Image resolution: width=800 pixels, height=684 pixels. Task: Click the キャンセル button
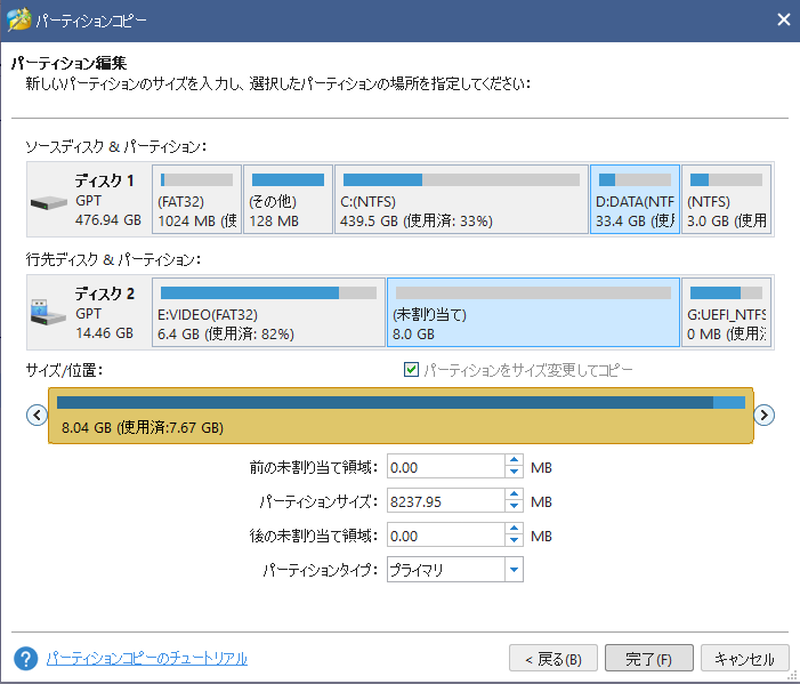pos(744,658)
